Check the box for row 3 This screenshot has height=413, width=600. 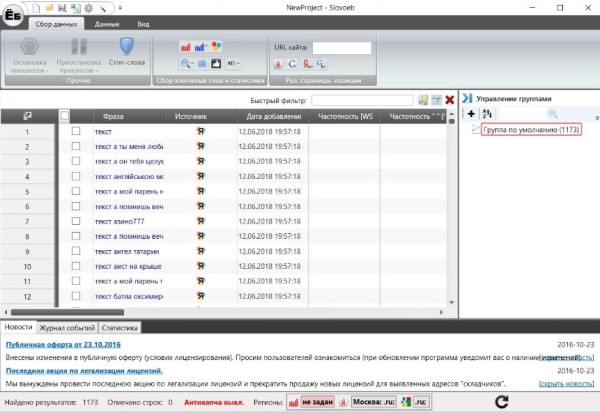pyautogui.click(x=76, y=161)
